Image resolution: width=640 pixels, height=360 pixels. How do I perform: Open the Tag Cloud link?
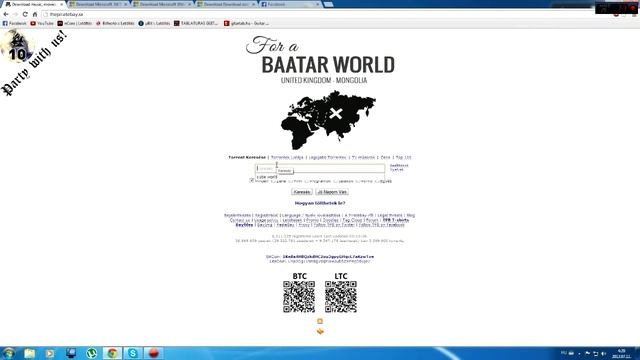[352, 220]
